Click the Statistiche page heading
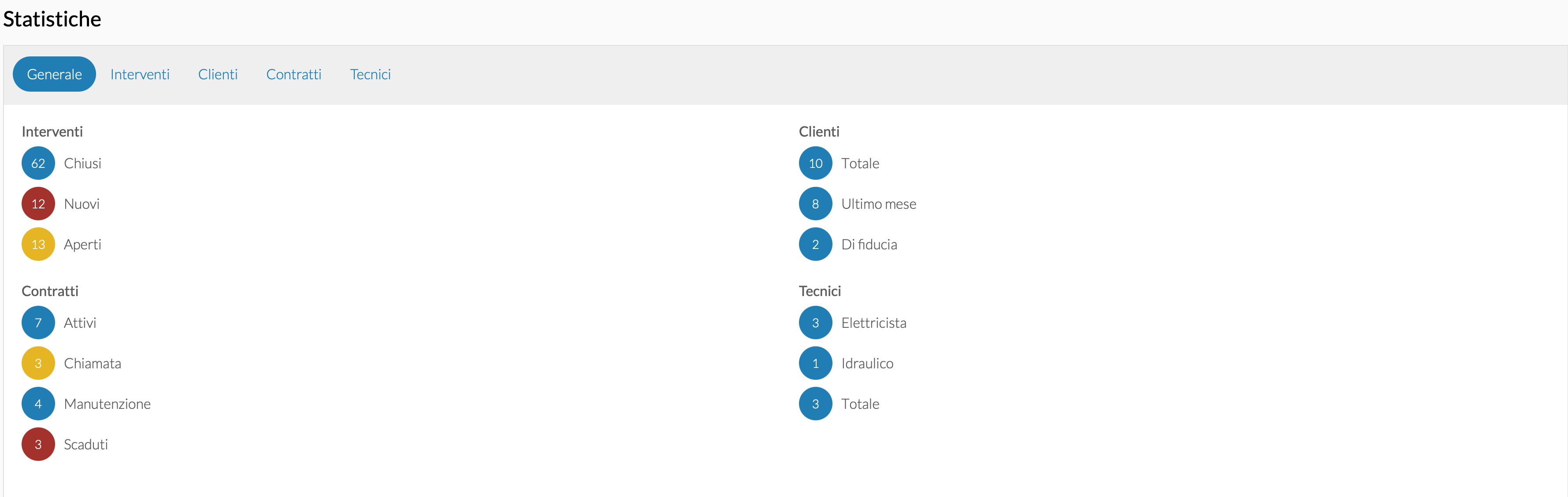The image size is (1568, 497). (52, 19)
